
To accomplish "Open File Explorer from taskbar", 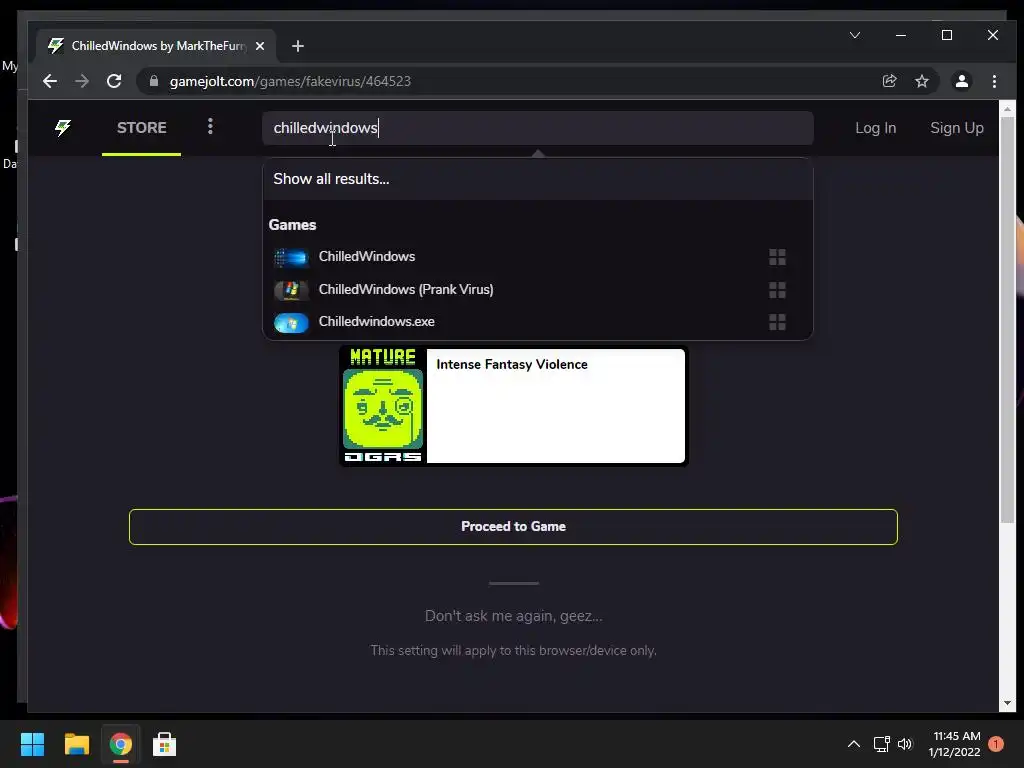I will 76,744.
